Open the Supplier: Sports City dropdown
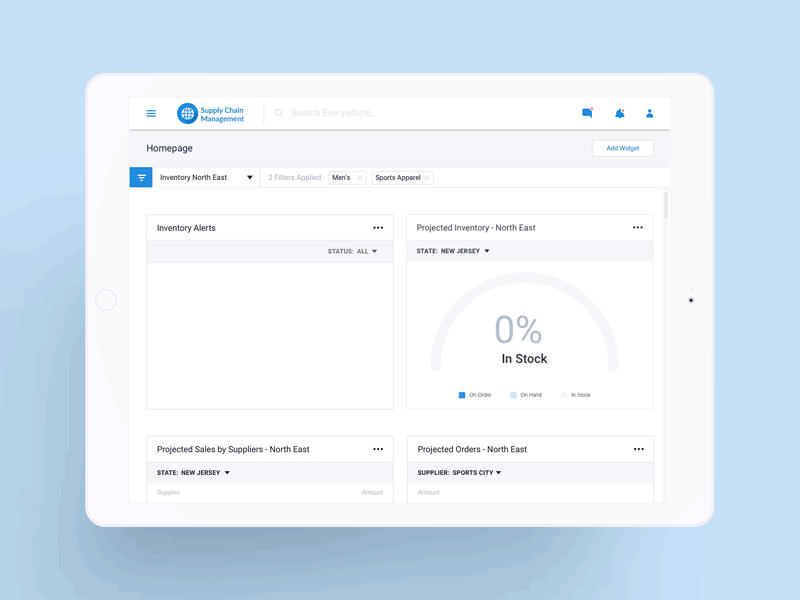800x600 pixels. [460, 472]
